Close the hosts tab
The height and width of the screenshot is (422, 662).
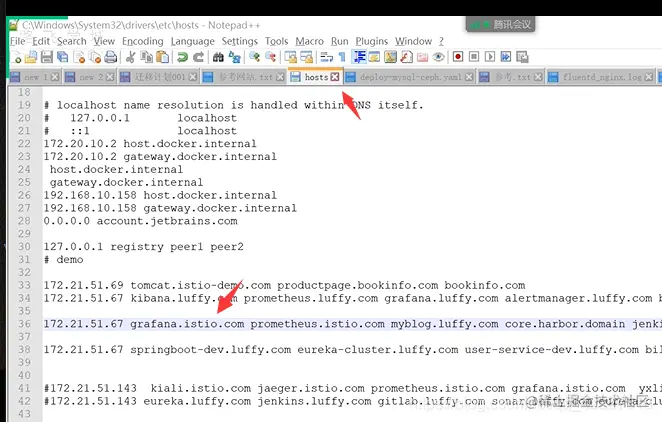pos(335,77)
